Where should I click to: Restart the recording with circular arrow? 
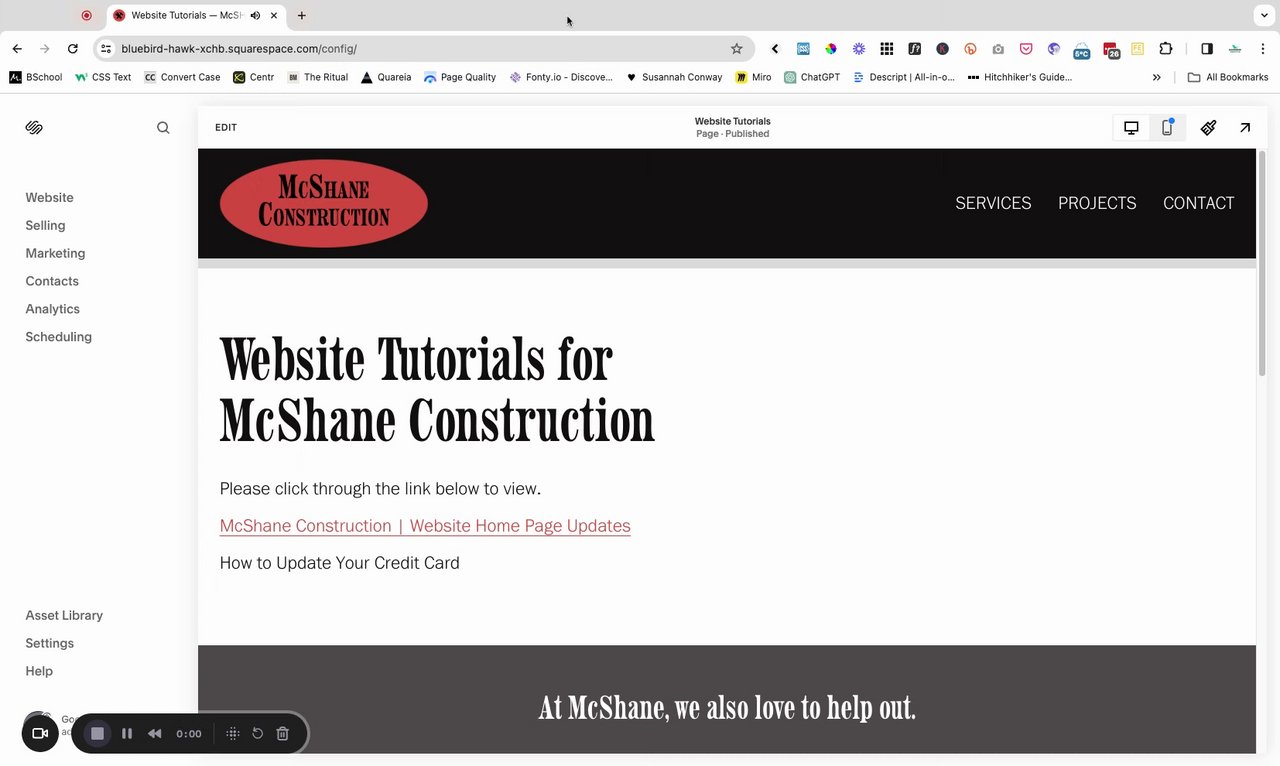257,733
